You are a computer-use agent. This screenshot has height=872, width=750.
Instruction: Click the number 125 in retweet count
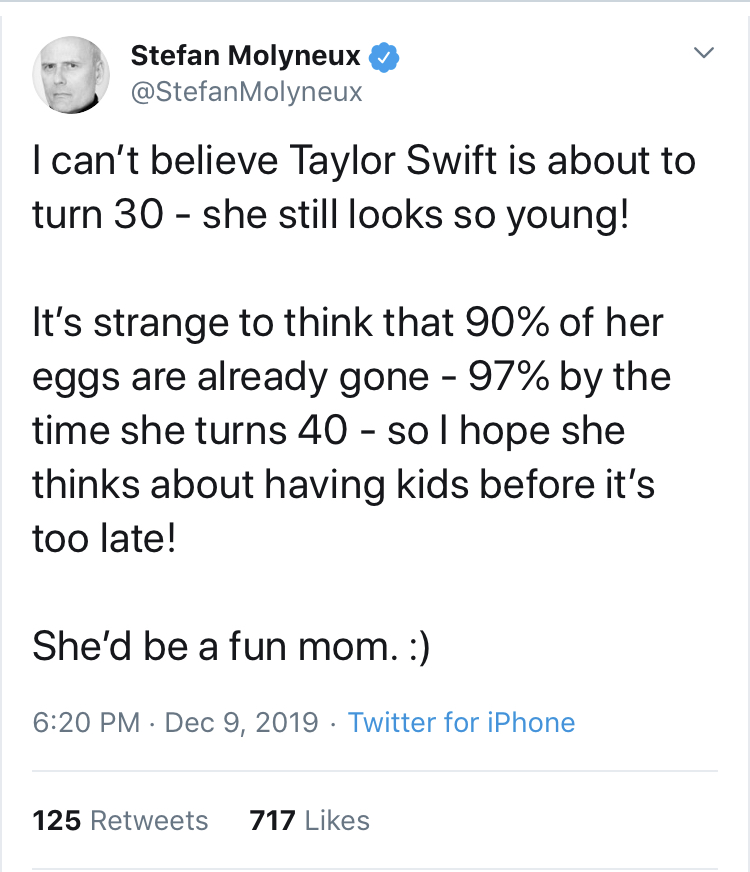pos(57,821)
